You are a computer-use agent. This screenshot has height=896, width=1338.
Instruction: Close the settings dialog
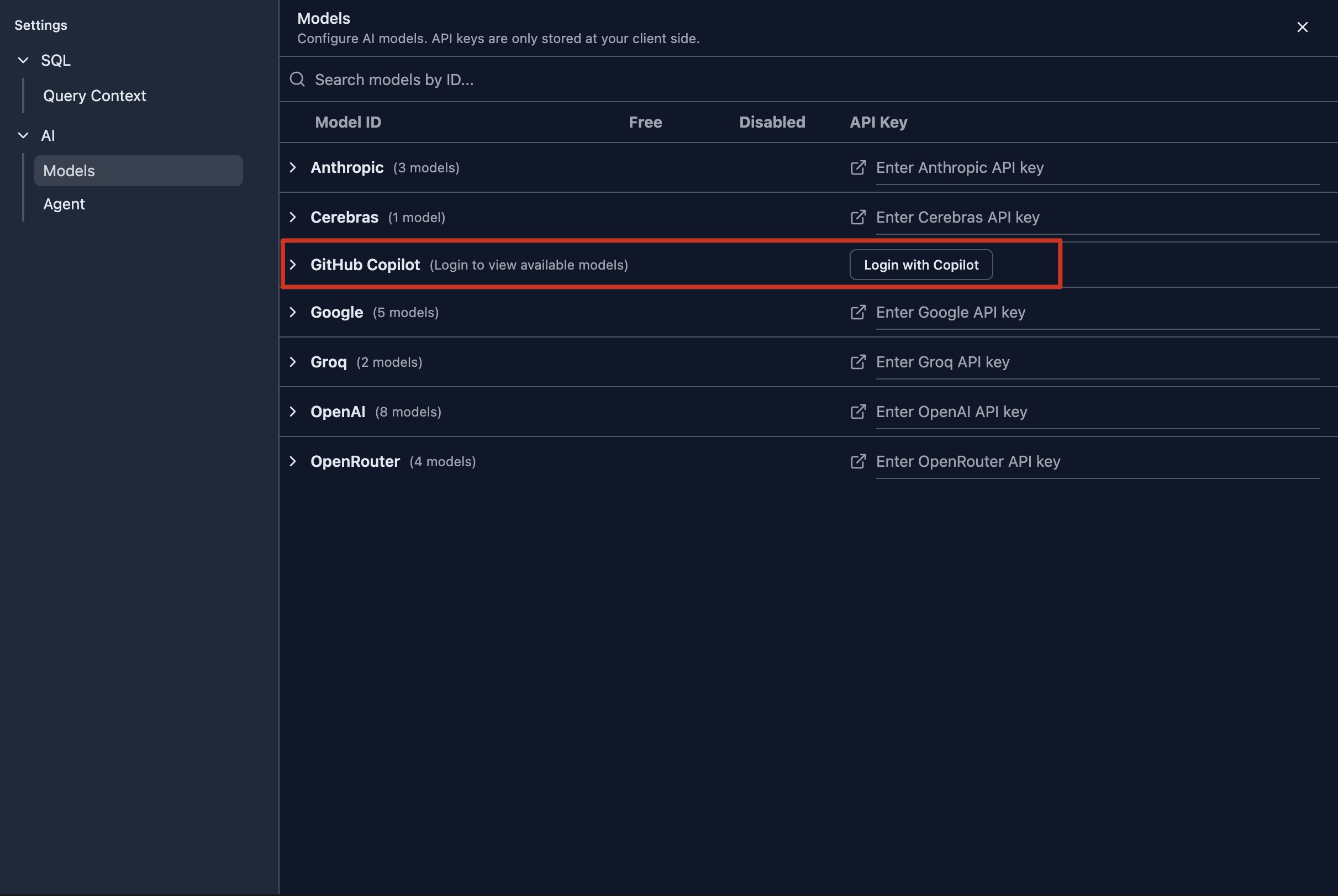click(1302, 28)
